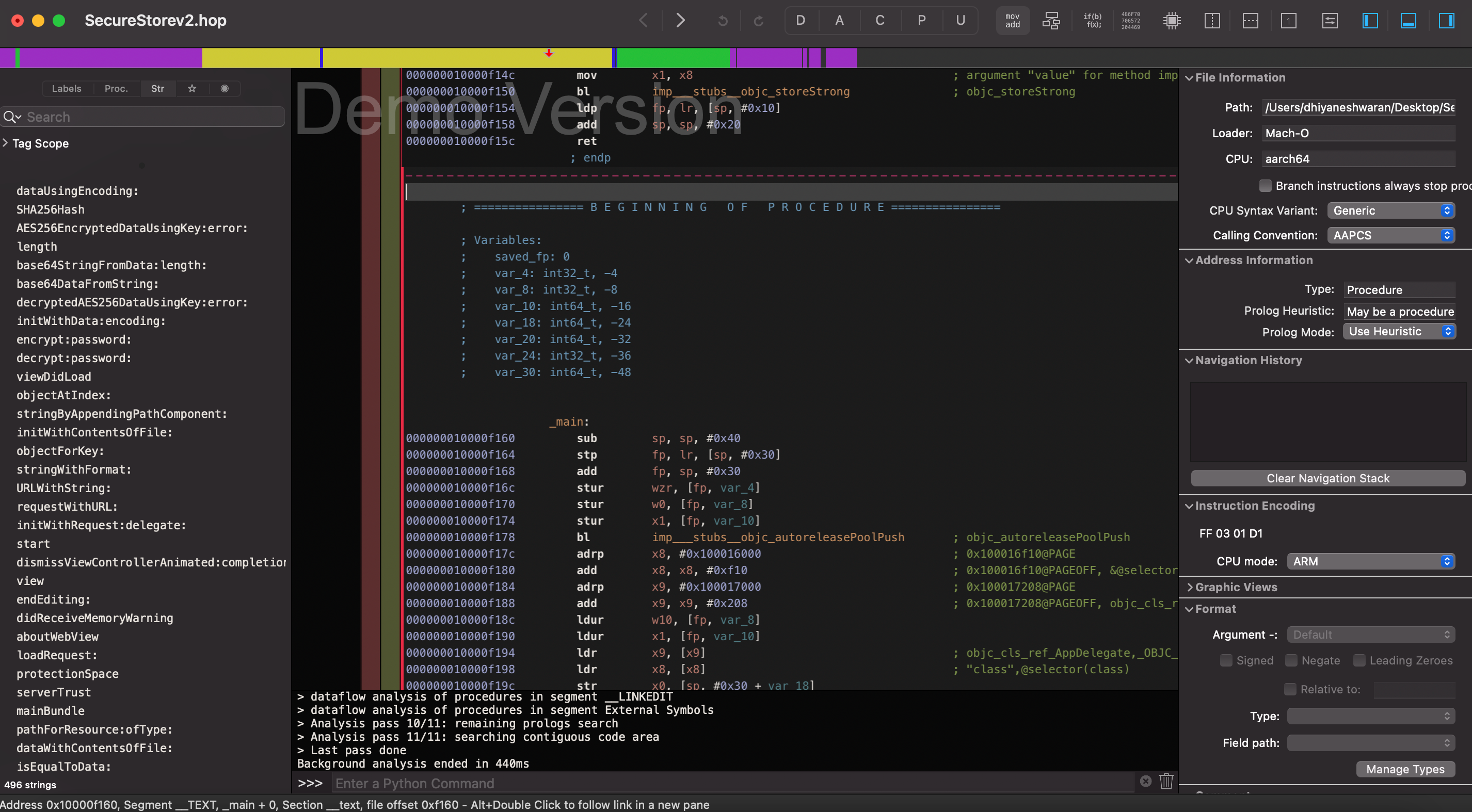The height and width of the screenshot is (812, 1472).
Task: Toggle the bottom console panel
Action: pyautogui.click(x=1408, y=21)
